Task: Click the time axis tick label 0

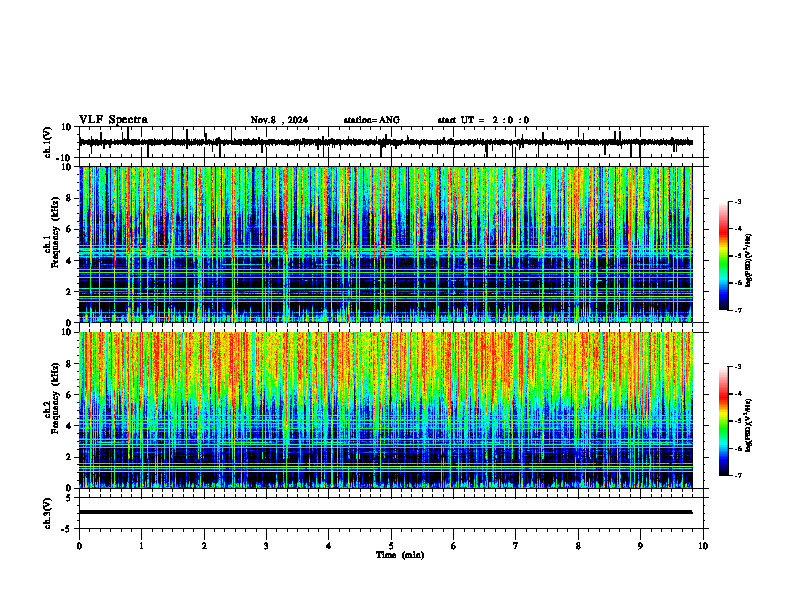Action: [x=79, y=546]
